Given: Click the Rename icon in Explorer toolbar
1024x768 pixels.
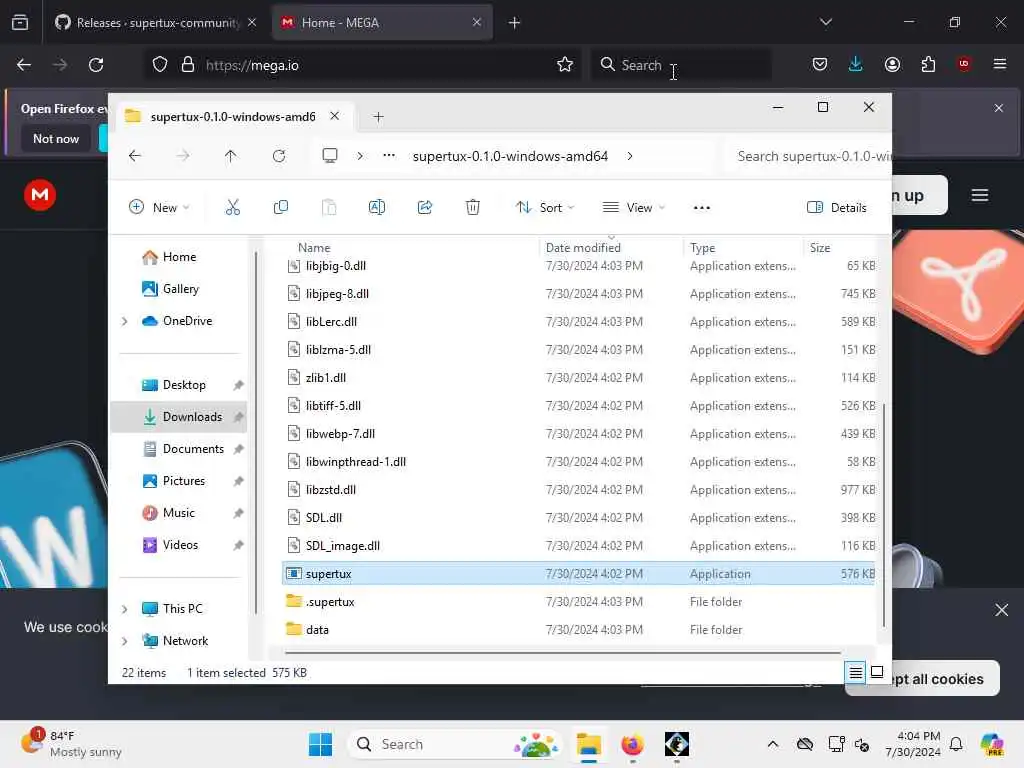Looking at the screenshot, I should tap(377, 208).
